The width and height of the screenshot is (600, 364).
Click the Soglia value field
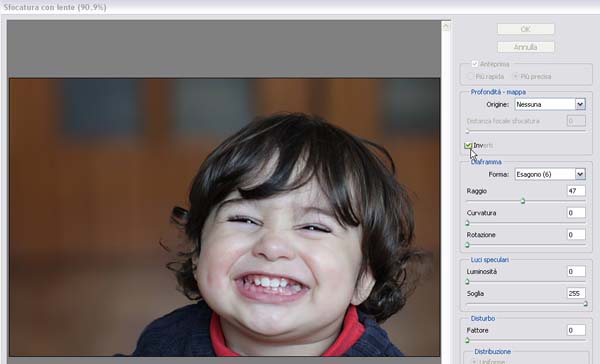576,294
